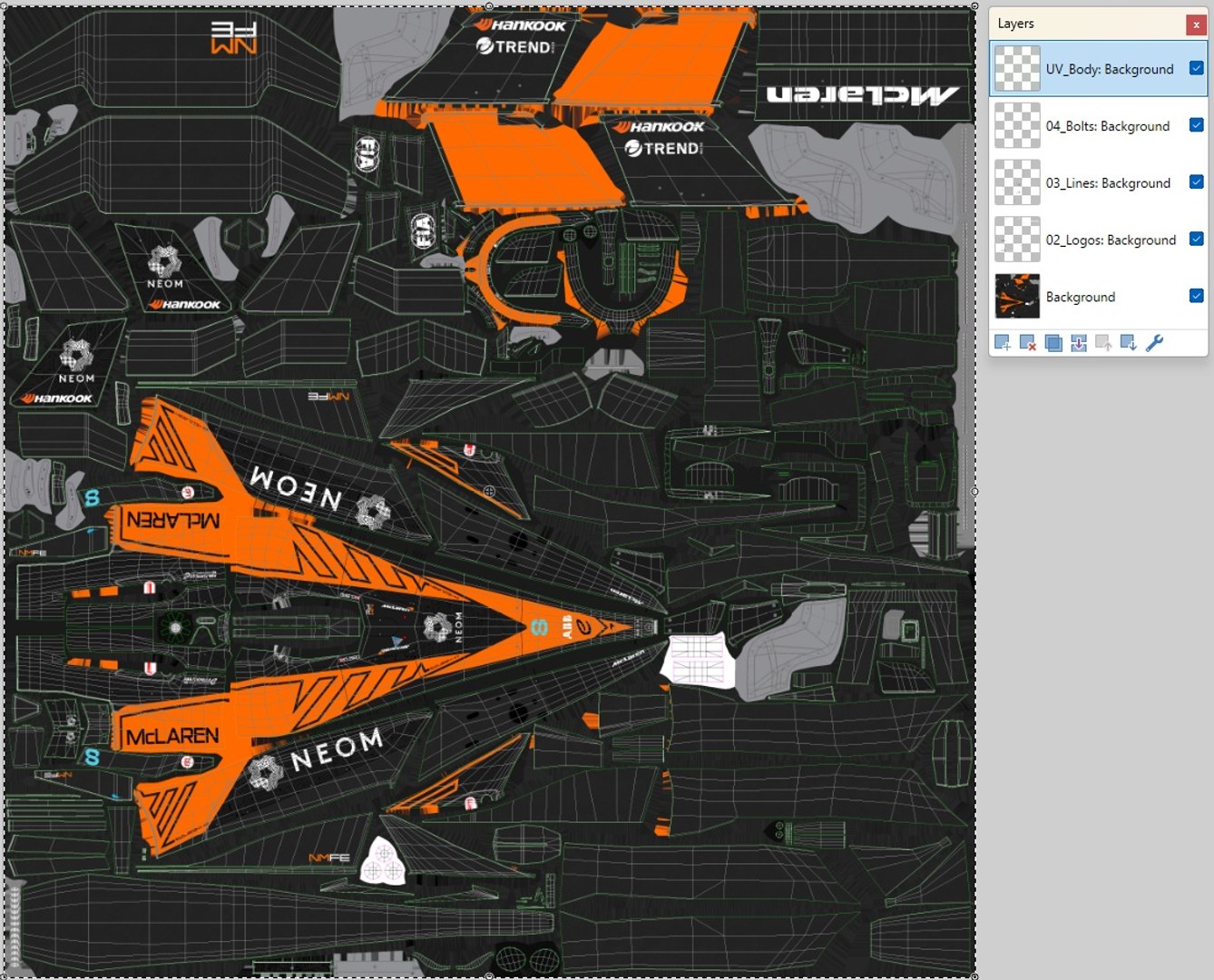Open Layer Properties via the wrench icon

click(x=1154, y=343)
